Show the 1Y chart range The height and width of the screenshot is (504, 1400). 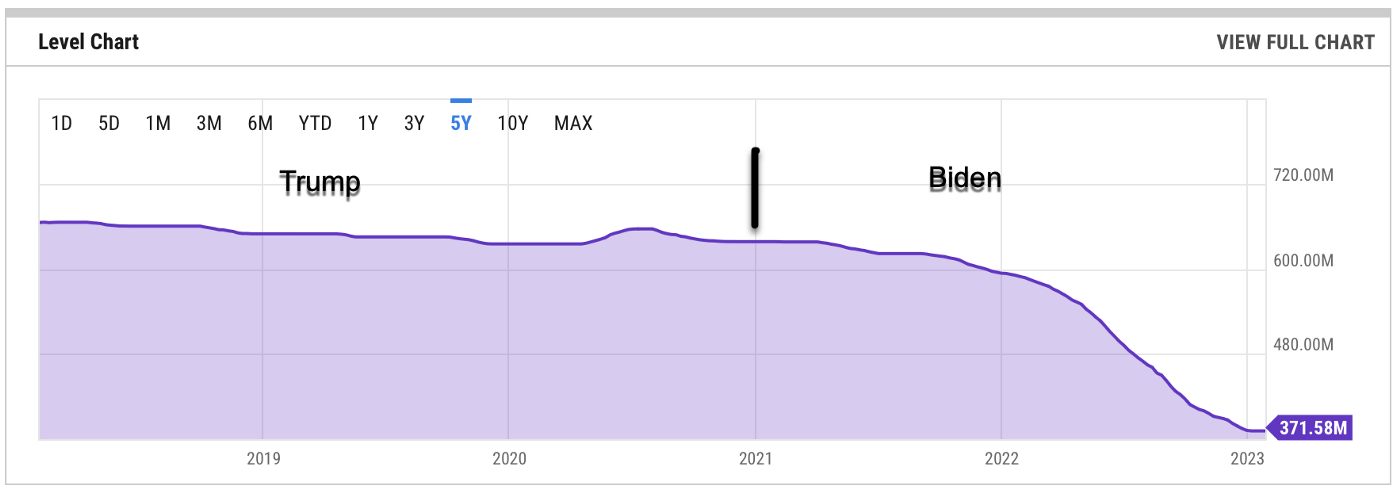(x=368, y=123)
